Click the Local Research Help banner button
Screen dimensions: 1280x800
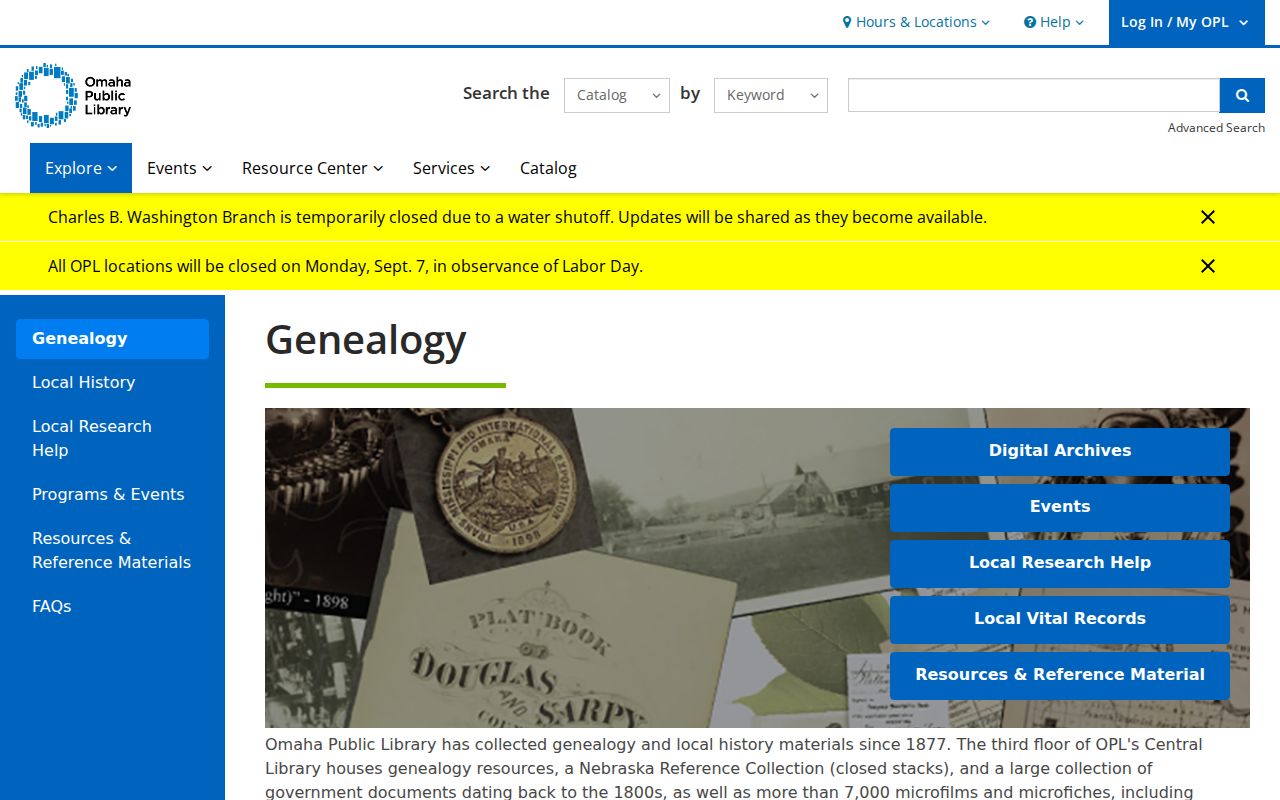click(1060, 563)
